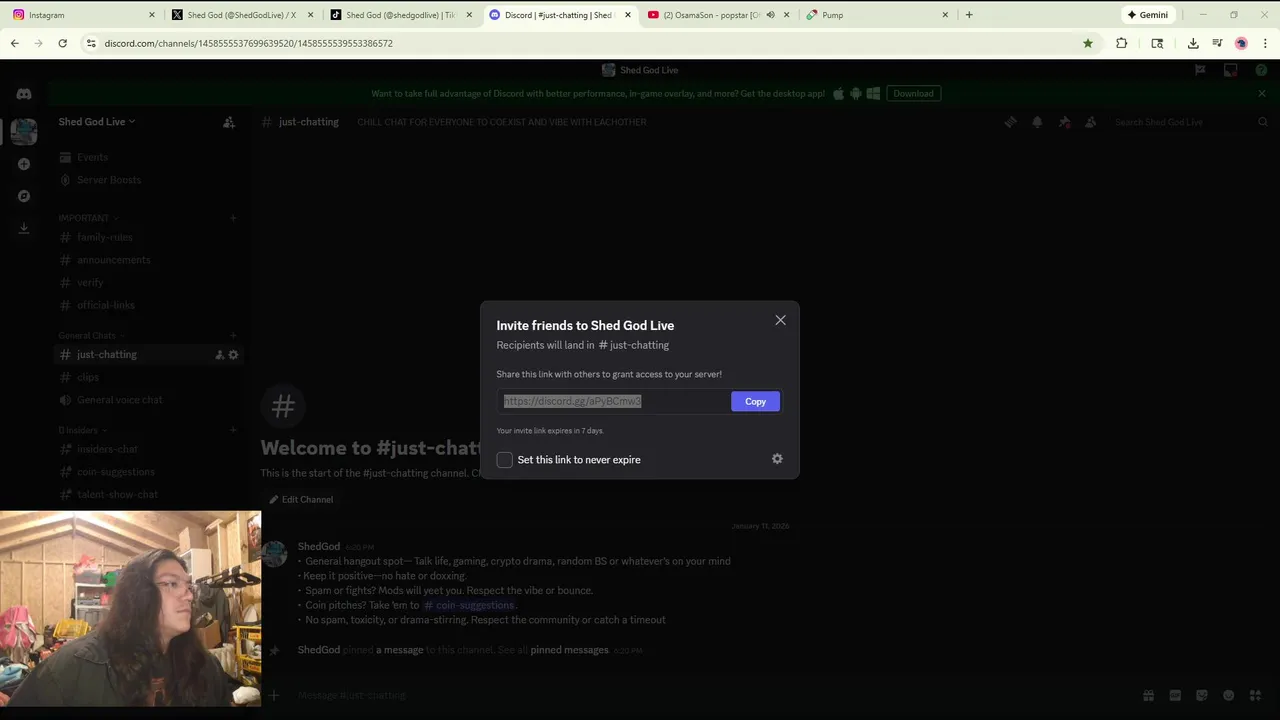Collapse the General Chats category

[x=92, y=336]
